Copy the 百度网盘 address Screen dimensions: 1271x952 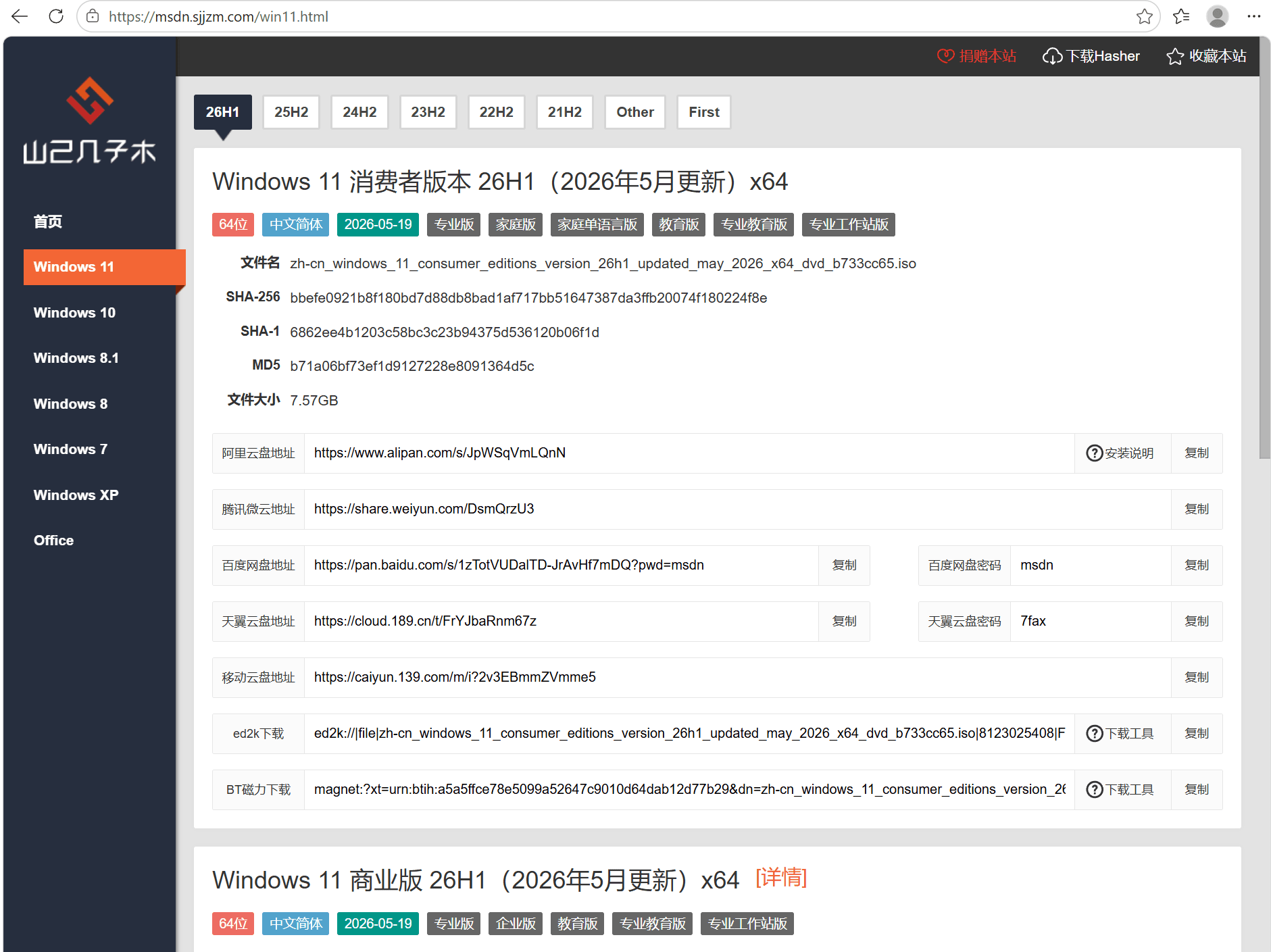[x=844, y=566]
